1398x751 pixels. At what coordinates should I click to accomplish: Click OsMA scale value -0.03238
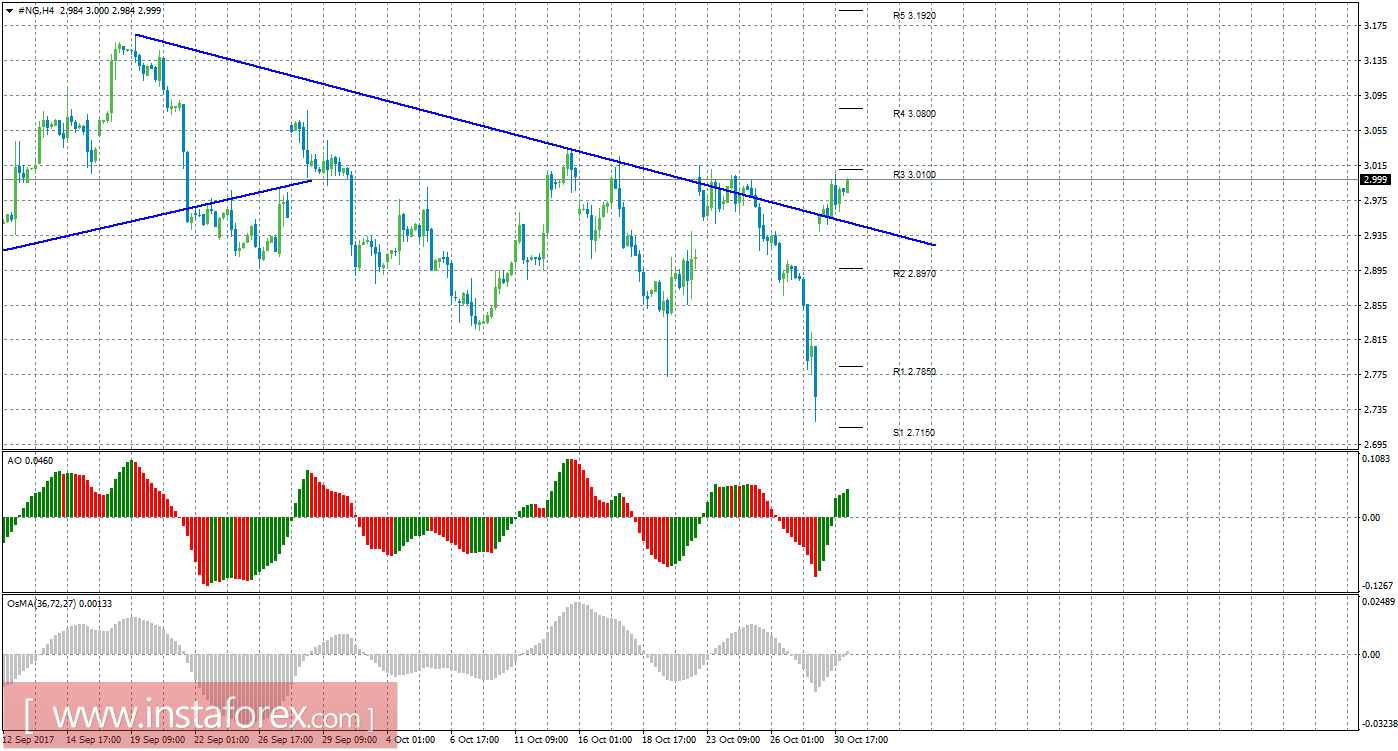click(1378, 723)
